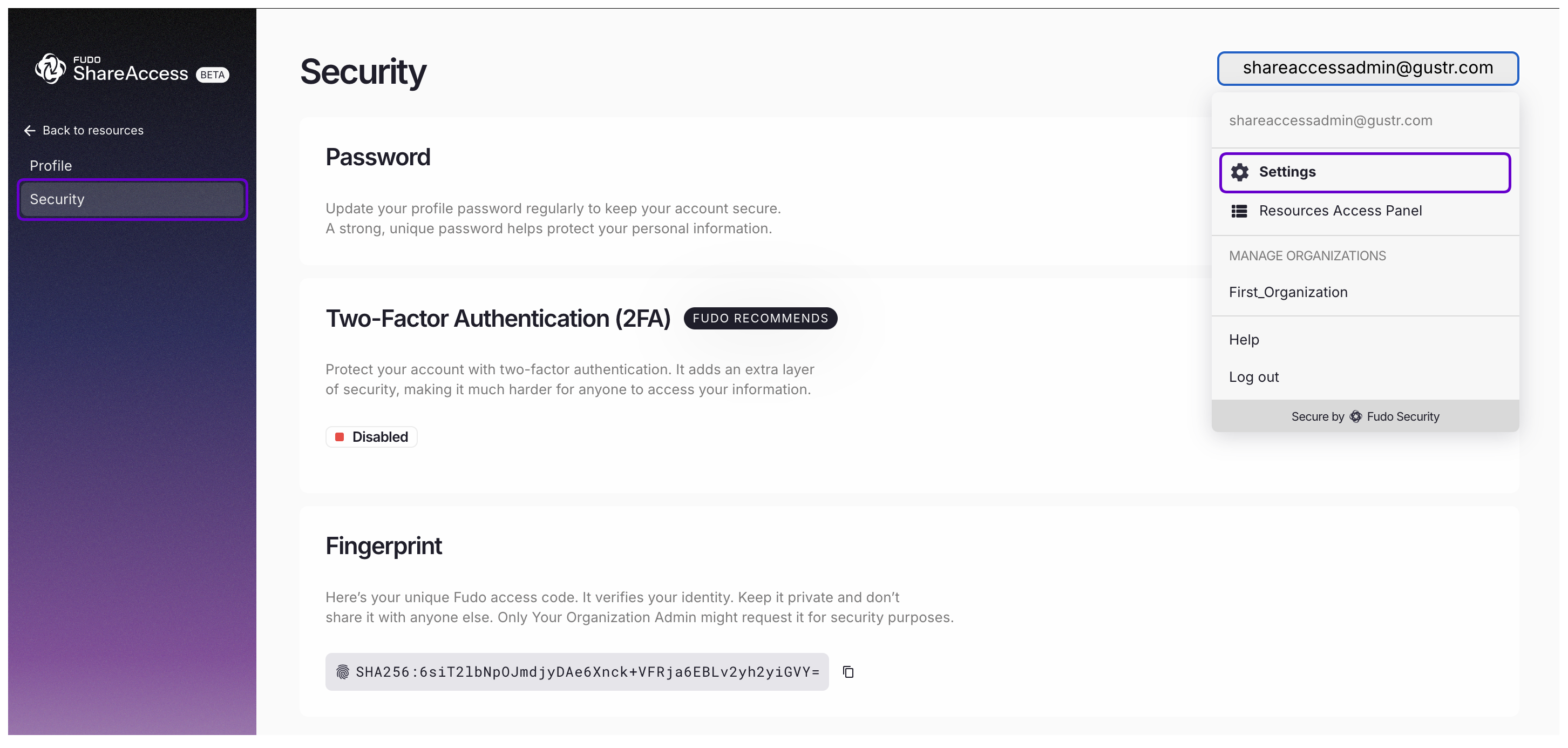Click the Back to resources link
This screenshot has height=748, width=1568.
pos(92,131)
